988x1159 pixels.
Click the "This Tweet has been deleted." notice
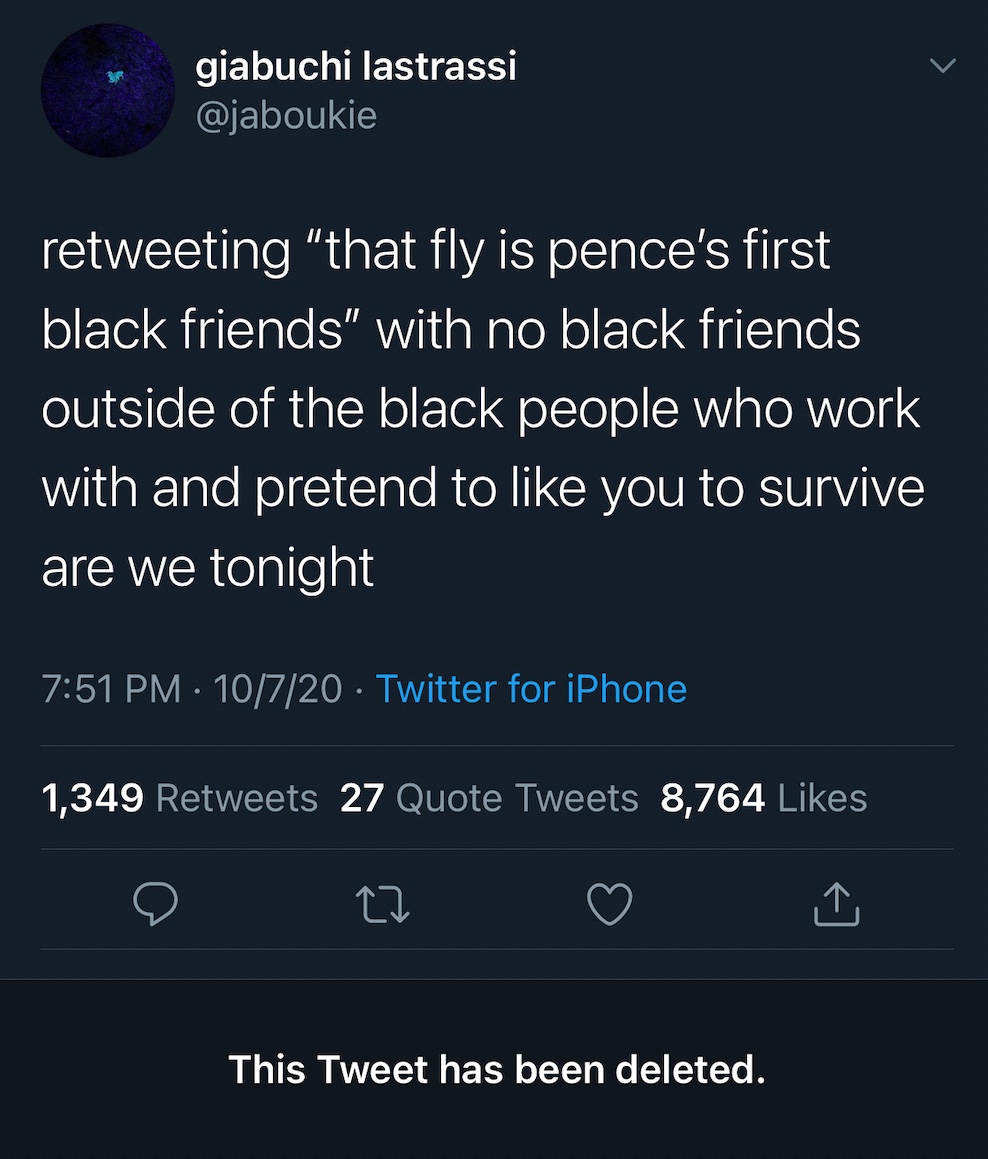(496, 1069)
